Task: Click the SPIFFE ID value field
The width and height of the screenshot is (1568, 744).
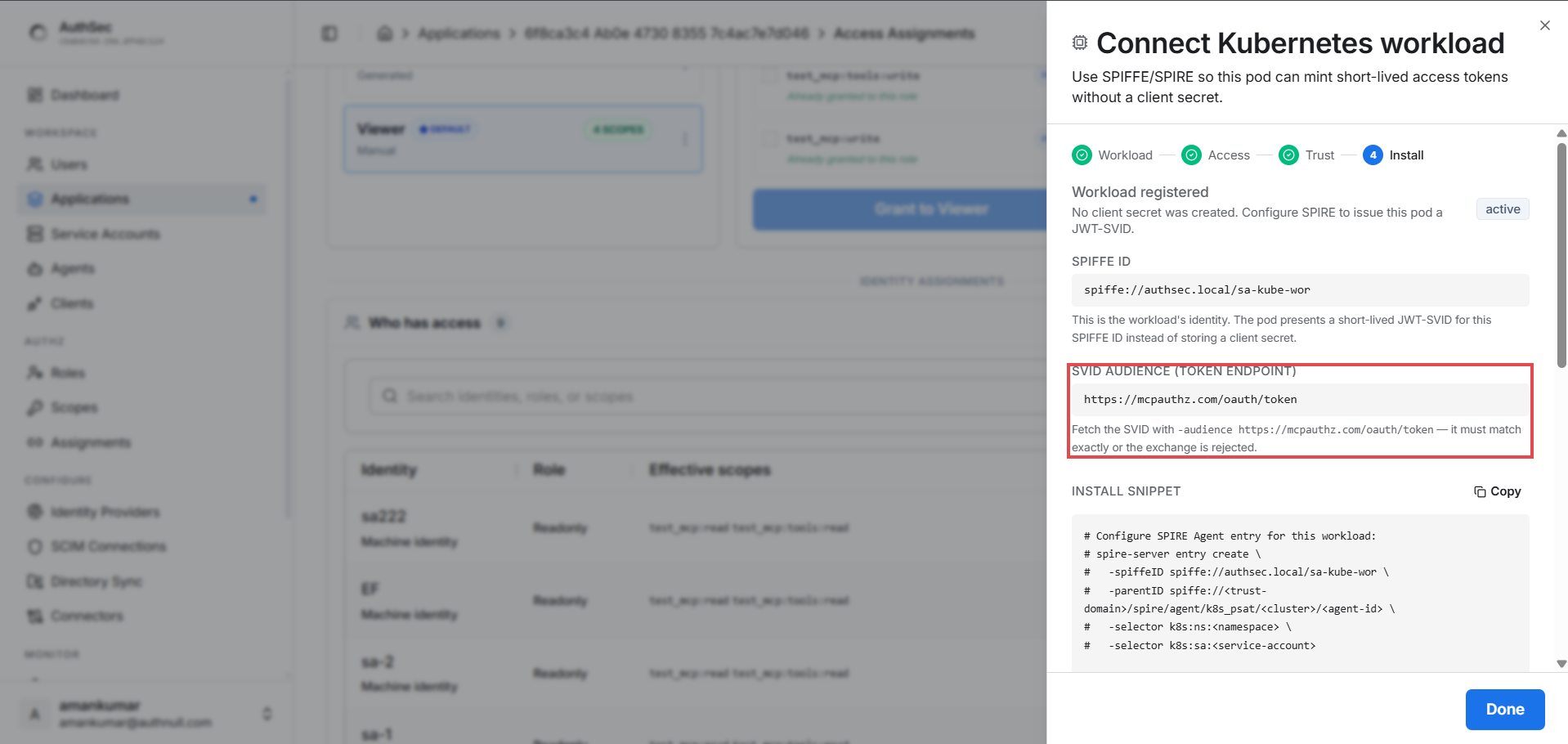Action: [x=1300, y=290]
